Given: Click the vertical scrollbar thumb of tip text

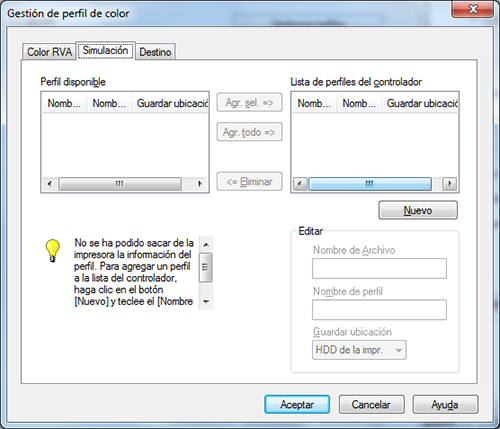Looking at the screenshot, I should click(x=206, y=268).
